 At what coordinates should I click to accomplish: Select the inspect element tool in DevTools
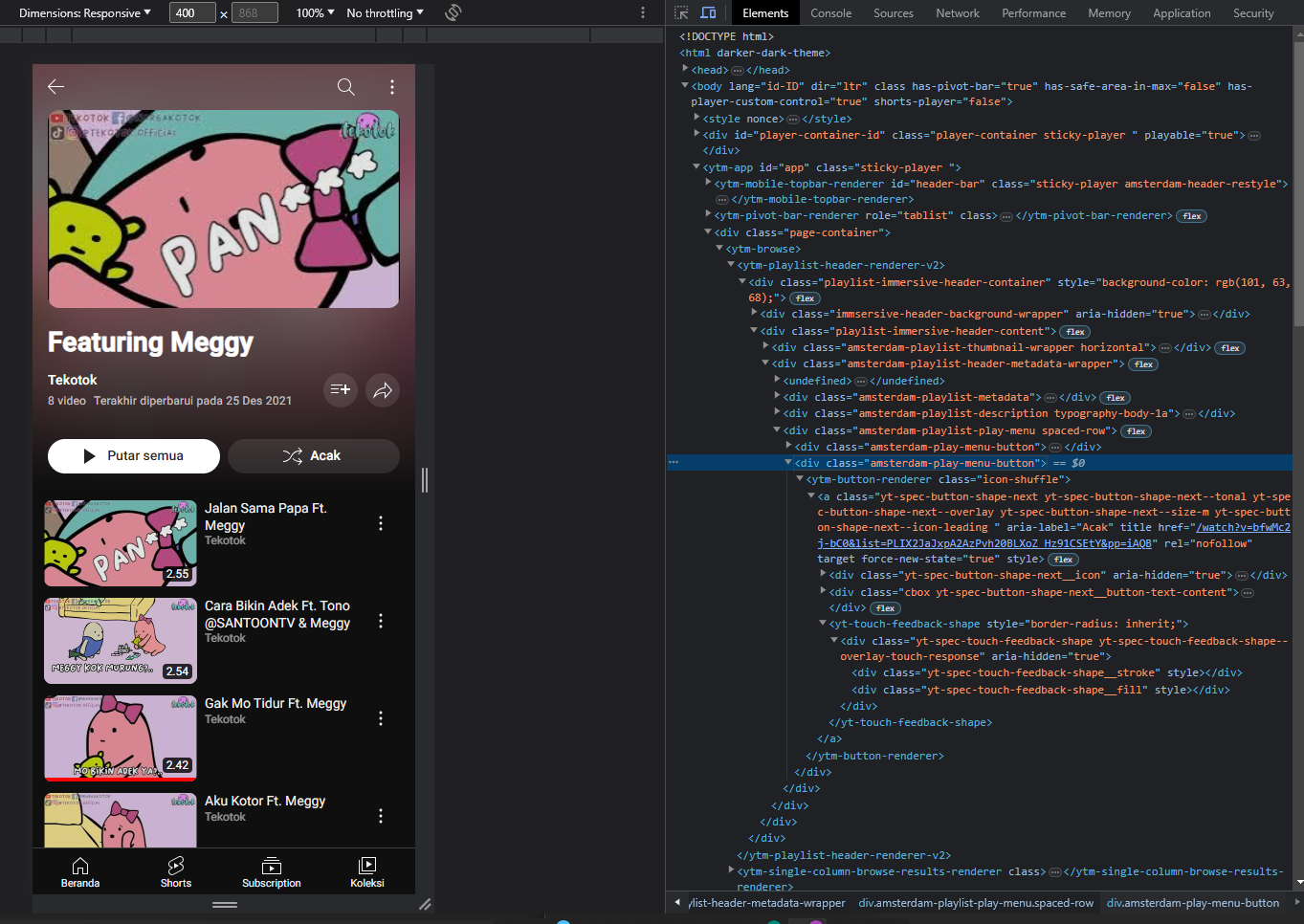pyautogui.click(x=681, y=12)
